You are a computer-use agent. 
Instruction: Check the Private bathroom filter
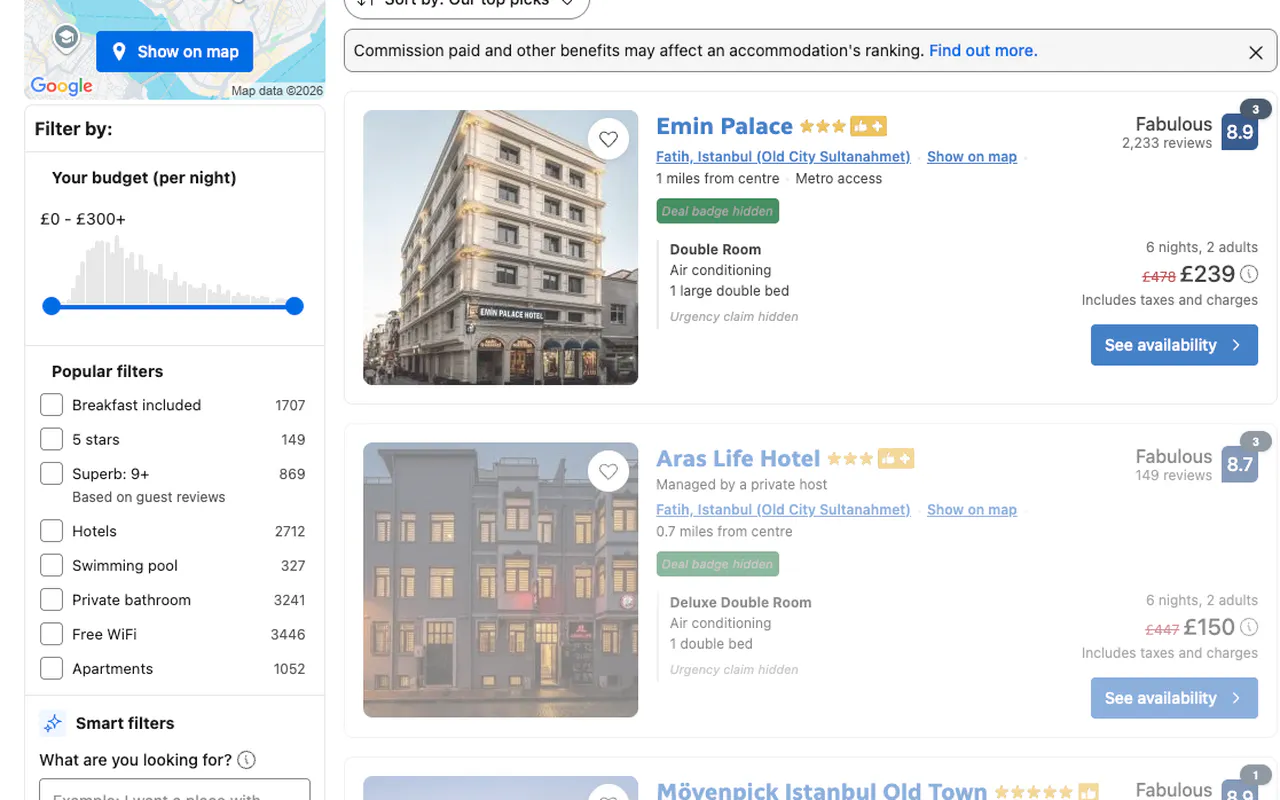click(x=51, y=600)
